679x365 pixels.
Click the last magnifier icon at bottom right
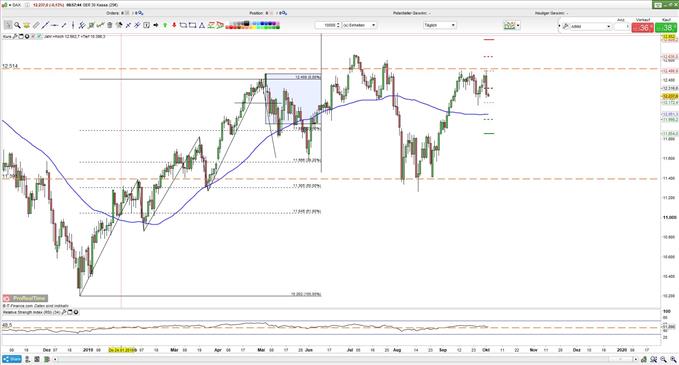(674, 359)
